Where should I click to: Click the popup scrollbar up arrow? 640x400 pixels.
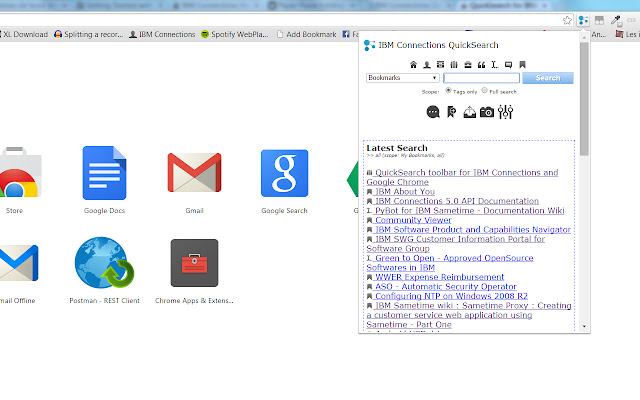tap(584, 37)
